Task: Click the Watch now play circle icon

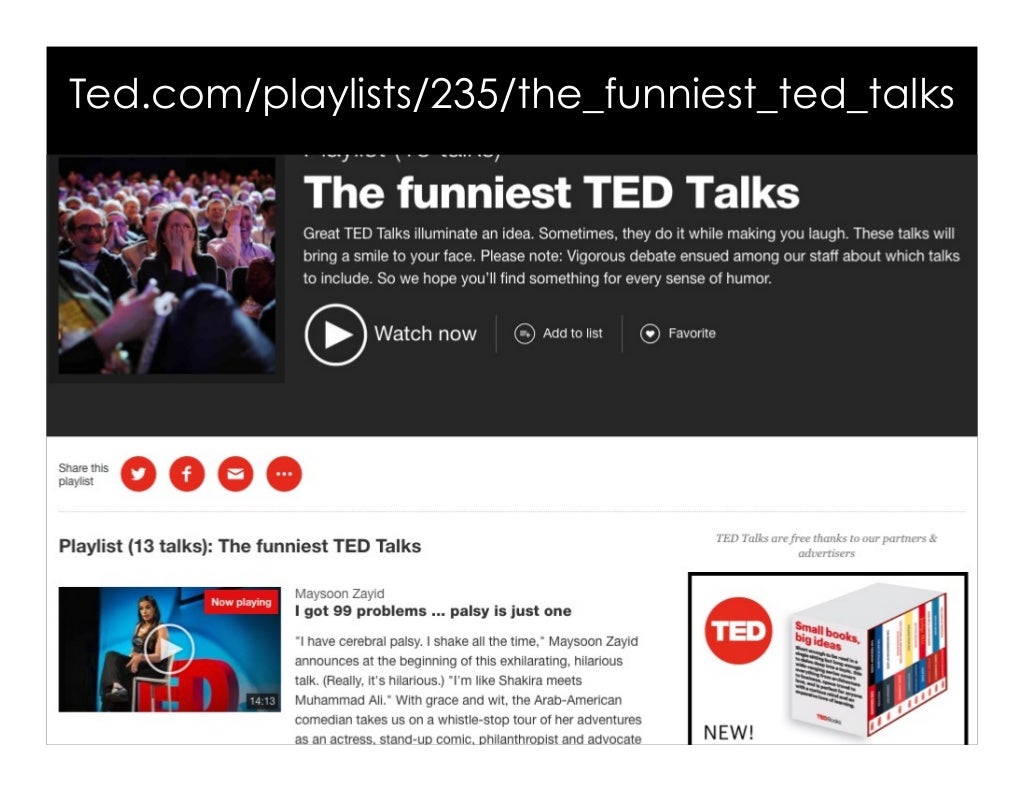Action: pos(336,334)
